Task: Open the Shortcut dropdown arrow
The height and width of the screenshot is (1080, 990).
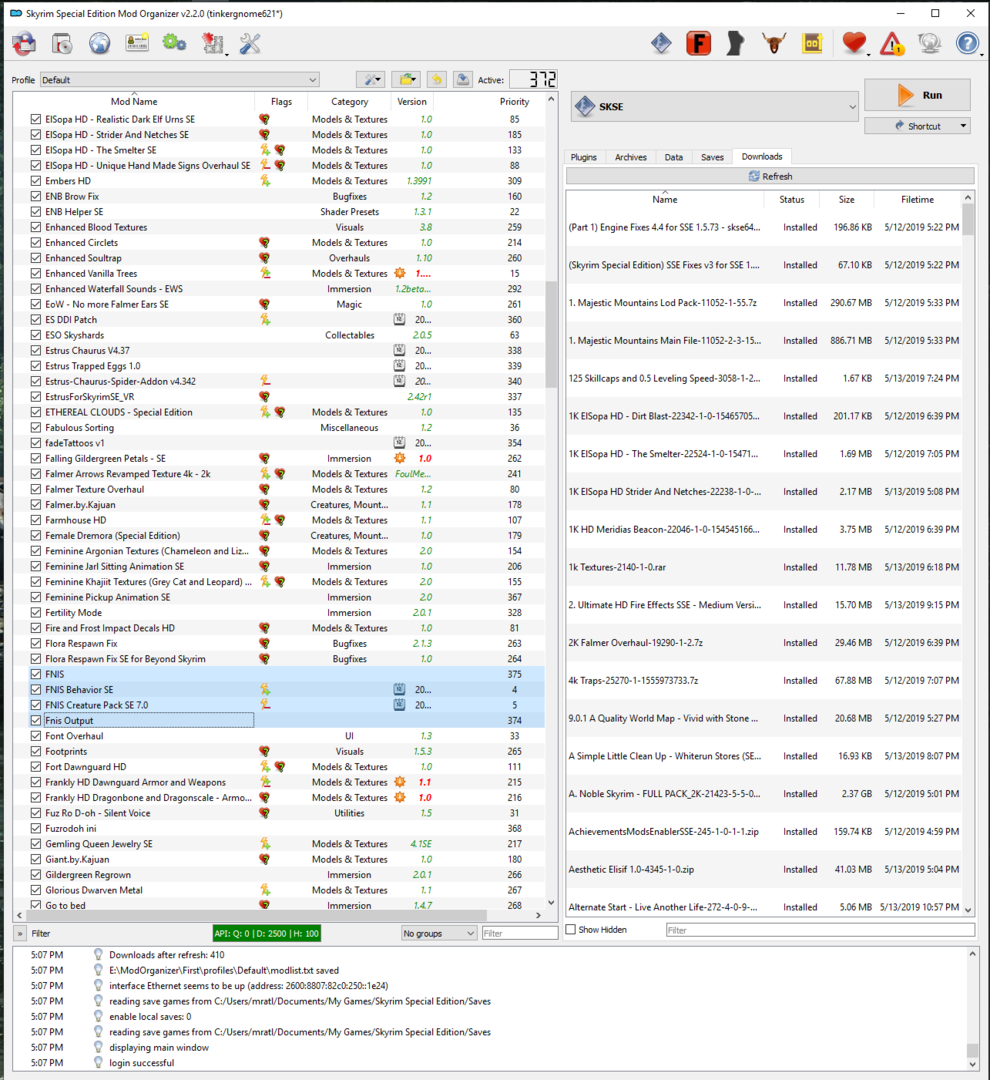Action: [963, 126]
